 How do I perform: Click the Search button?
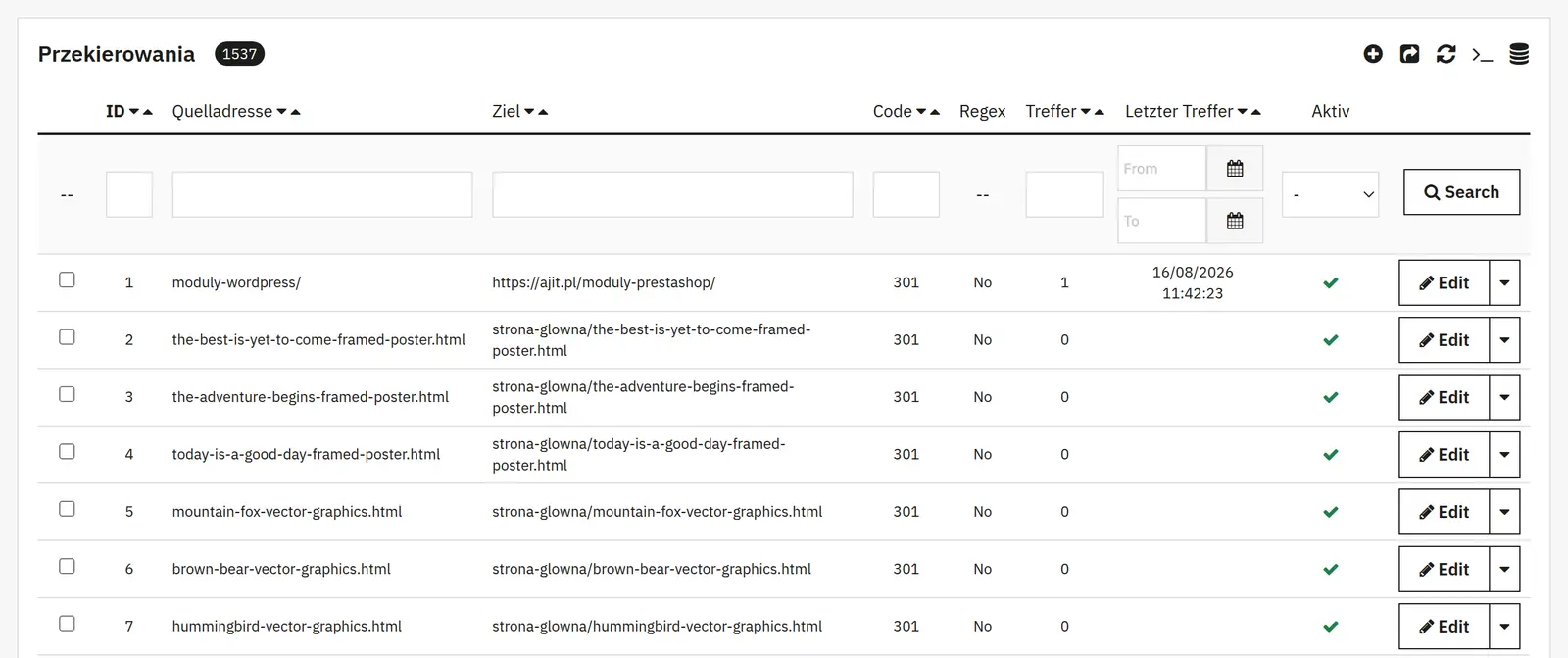click(1461, 192)
